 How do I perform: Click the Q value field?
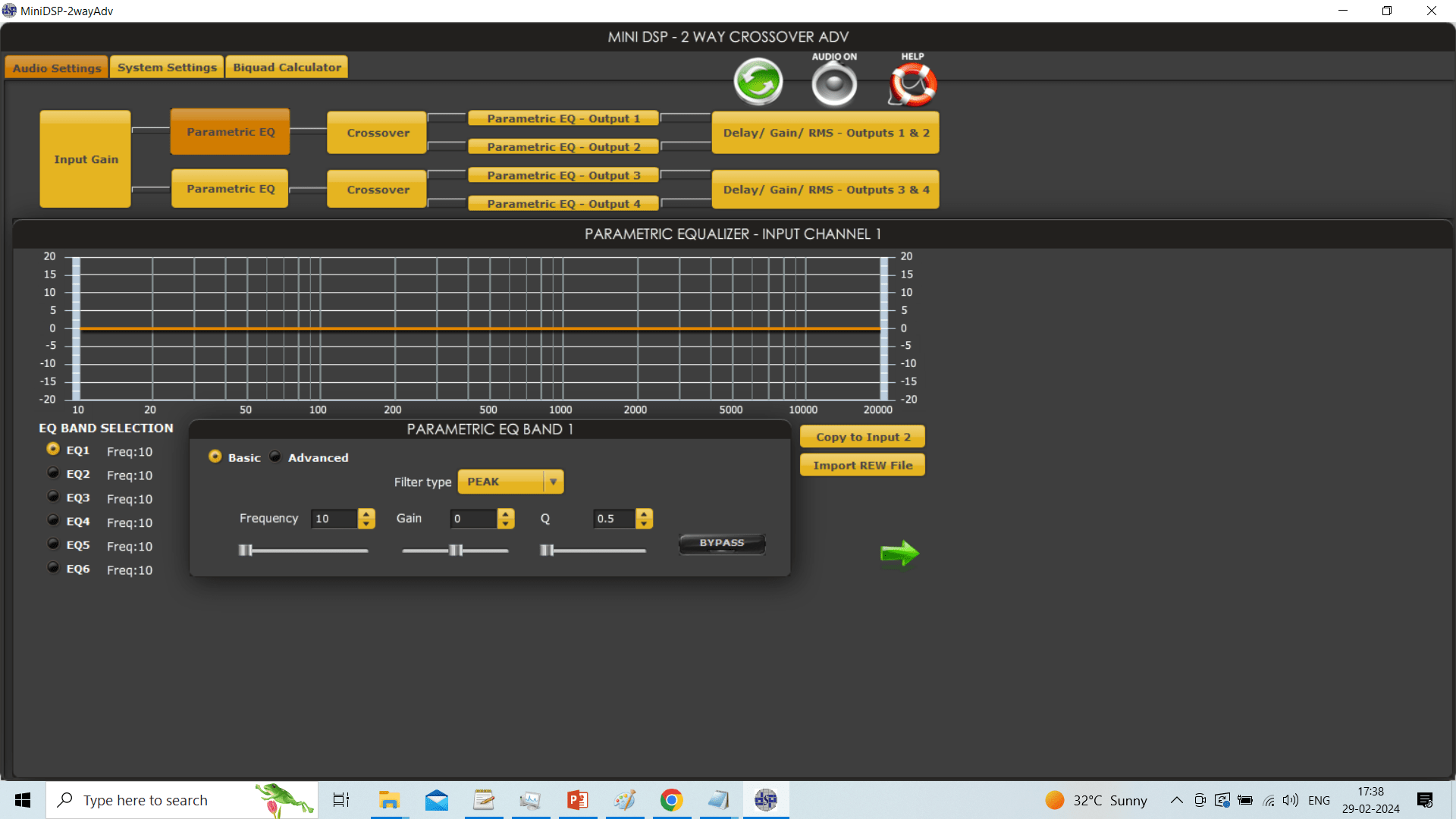(x=613, y=519)
